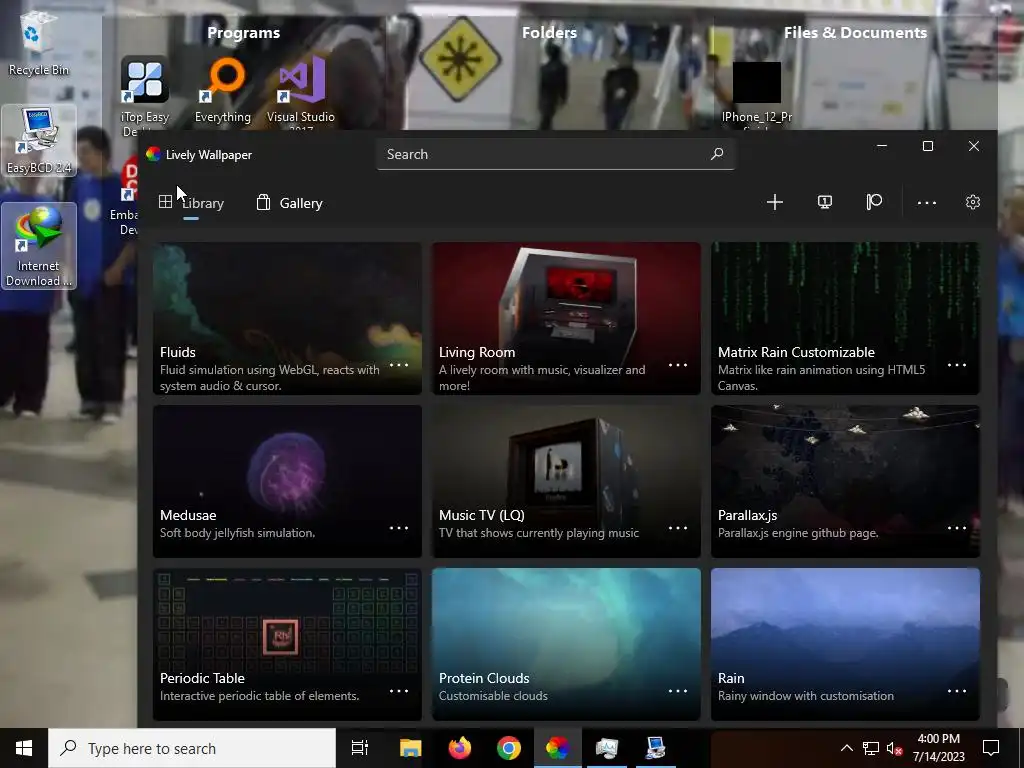Open the Windows Start menu
Viewport: 1024px width, 768px height.
click(24, 748)
